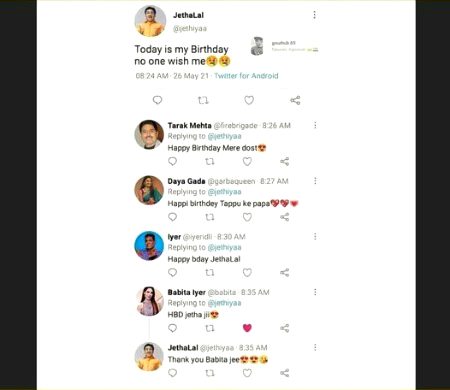Open @jethiyaa mention in Tarak Mehta's reply
The image size is (450, 390).
(224, 136)
